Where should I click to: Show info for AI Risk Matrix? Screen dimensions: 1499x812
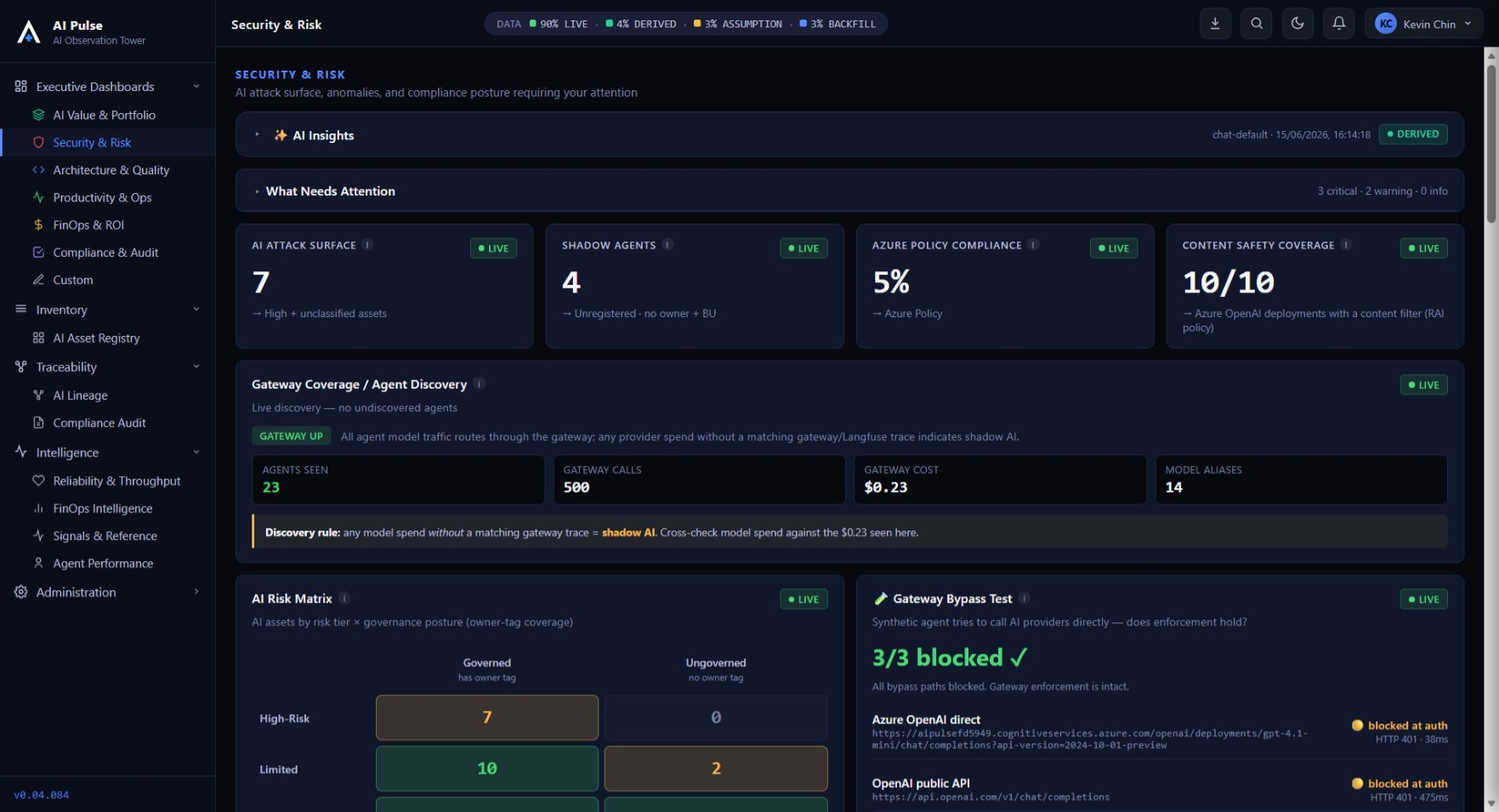344,599
